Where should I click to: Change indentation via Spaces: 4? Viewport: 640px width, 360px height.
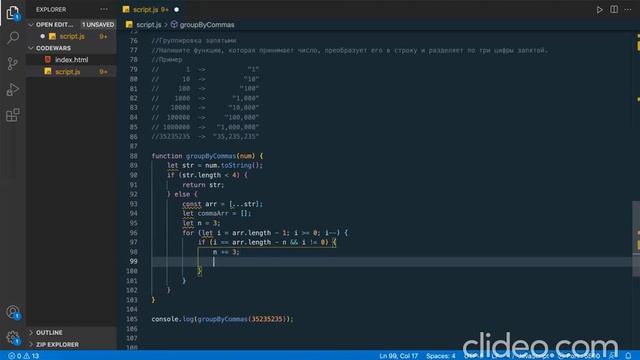(440, 356)
